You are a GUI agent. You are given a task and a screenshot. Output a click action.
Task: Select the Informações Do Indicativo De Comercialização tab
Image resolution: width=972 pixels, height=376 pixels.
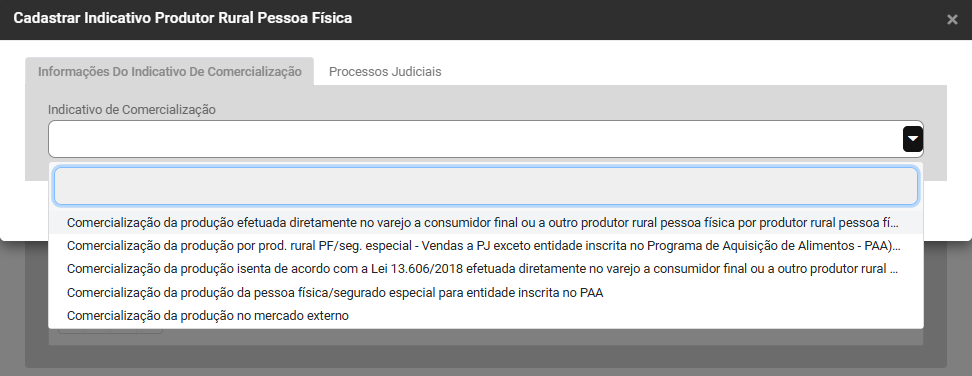pyautogui.click(x=169, y=71)
